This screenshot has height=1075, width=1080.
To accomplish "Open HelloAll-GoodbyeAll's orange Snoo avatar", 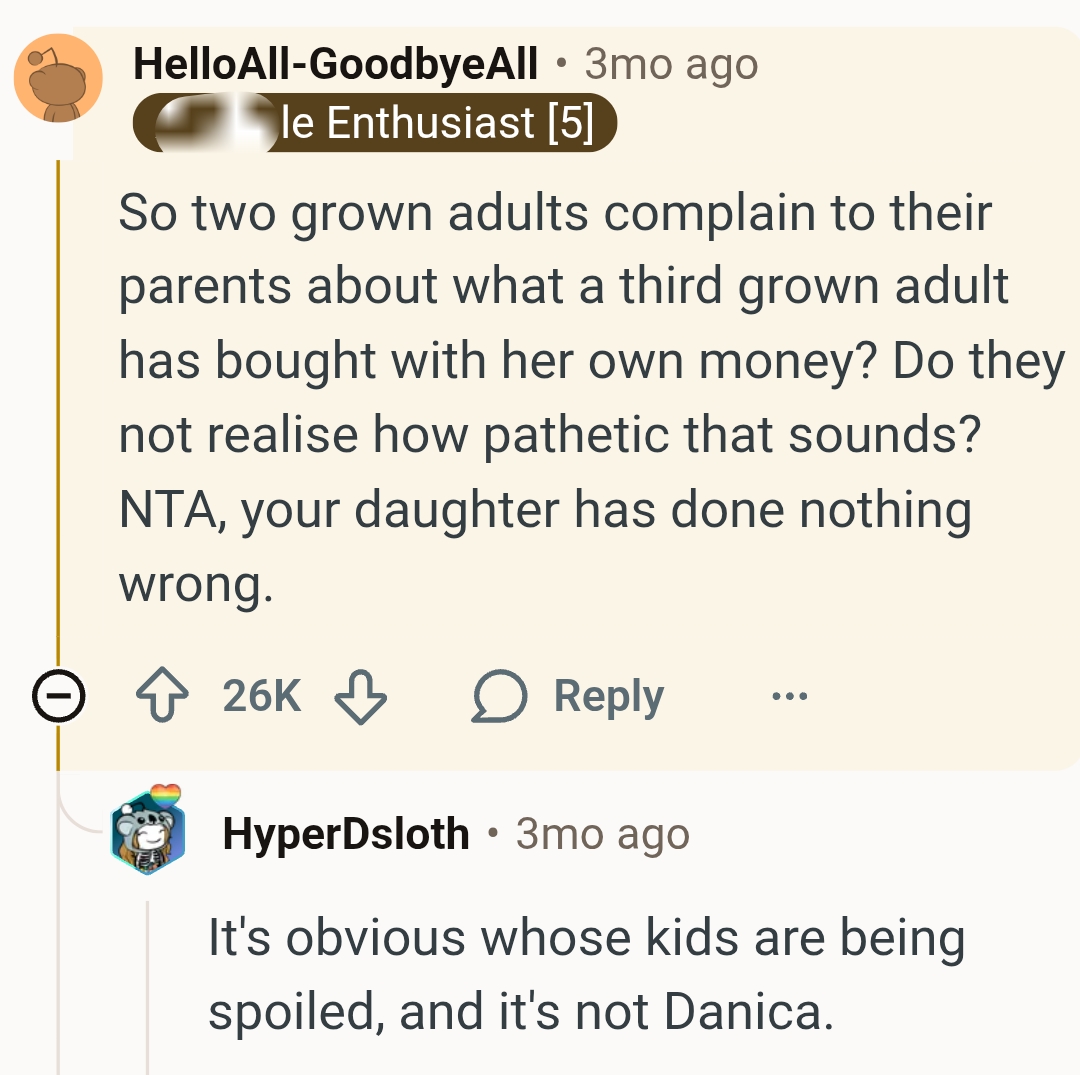I will (58, 78).
